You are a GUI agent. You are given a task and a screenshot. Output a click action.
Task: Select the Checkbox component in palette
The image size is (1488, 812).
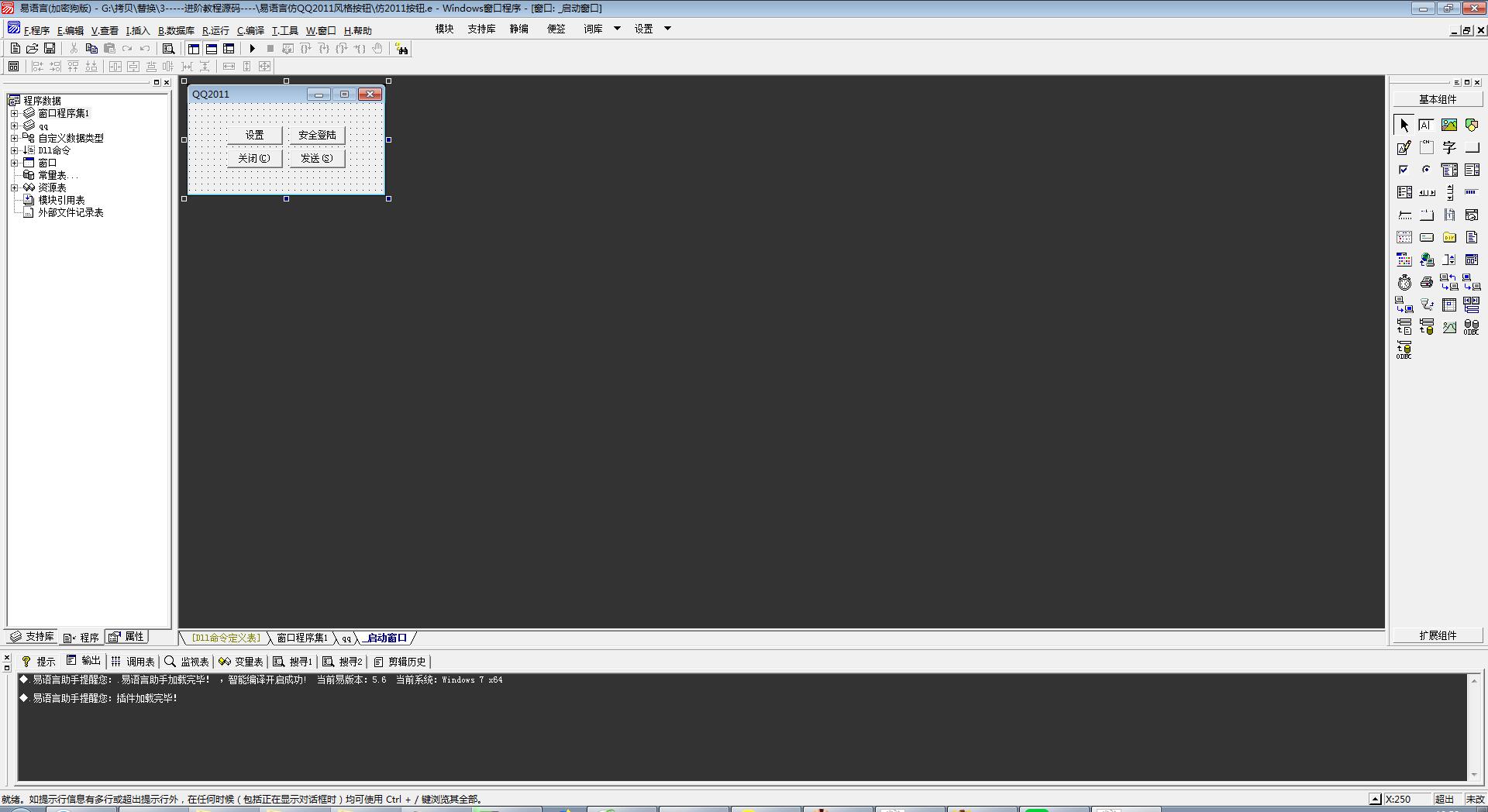[1404, 170]
